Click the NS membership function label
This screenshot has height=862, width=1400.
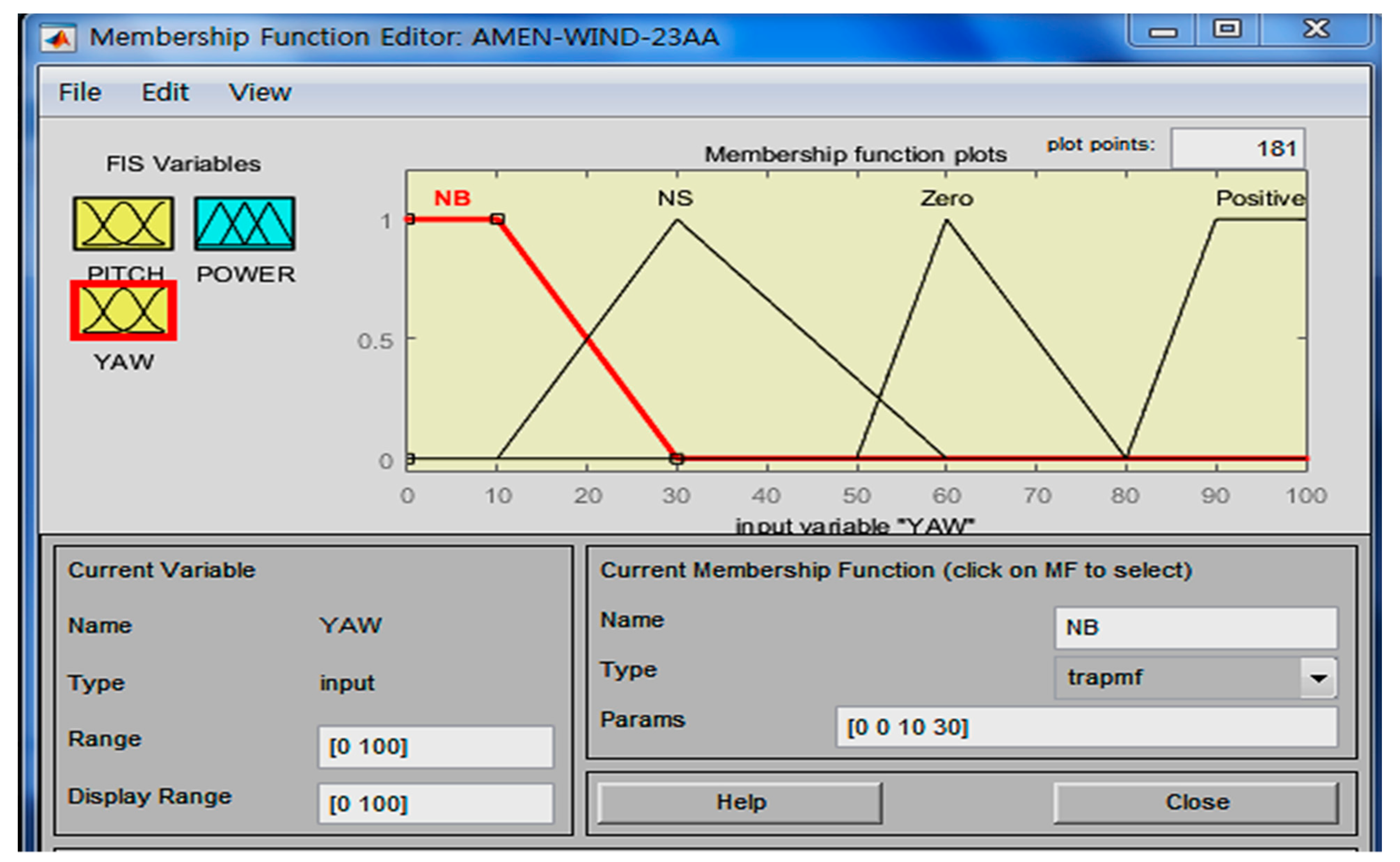point(675,199)
